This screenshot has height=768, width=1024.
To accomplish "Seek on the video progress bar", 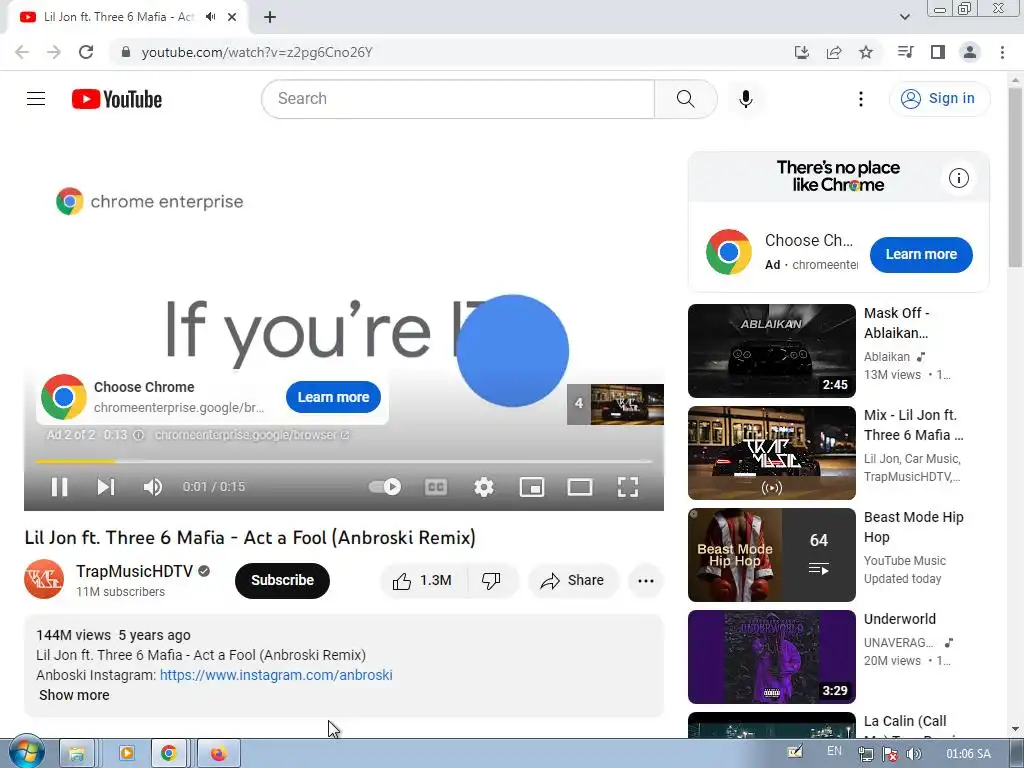I will 344,461.
